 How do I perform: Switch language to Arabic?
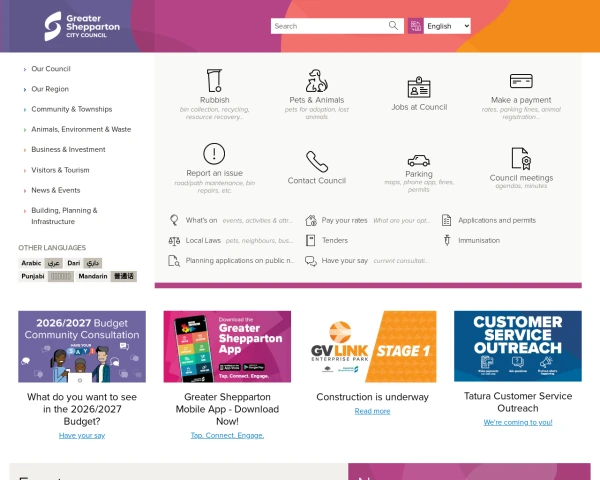pyautogui.click(x=41, y=263)
